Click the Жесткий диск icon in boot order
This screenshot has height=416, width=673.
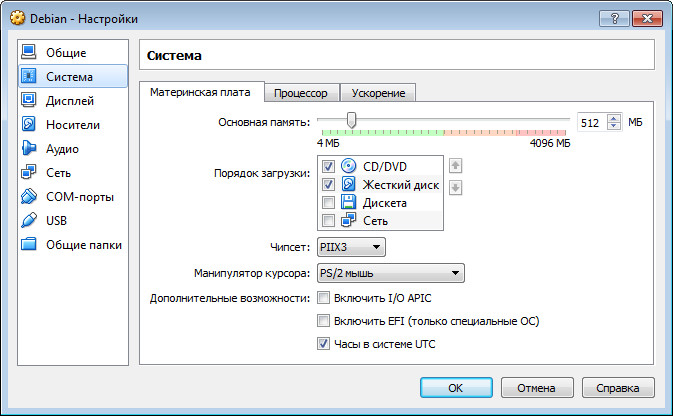349,184
